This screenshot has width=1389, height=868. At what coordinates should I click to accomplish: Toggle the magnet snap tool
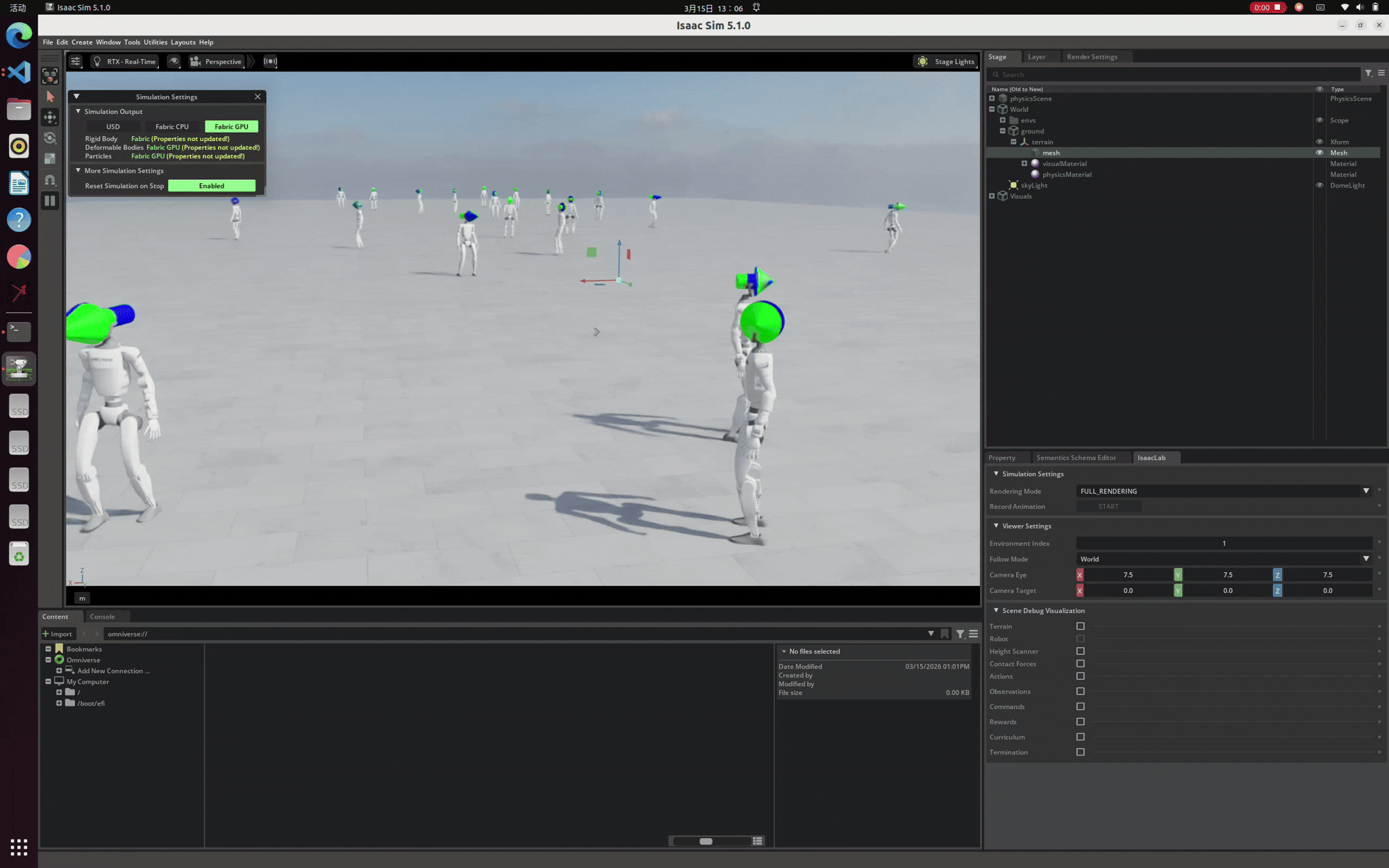(x=50, y=180)
